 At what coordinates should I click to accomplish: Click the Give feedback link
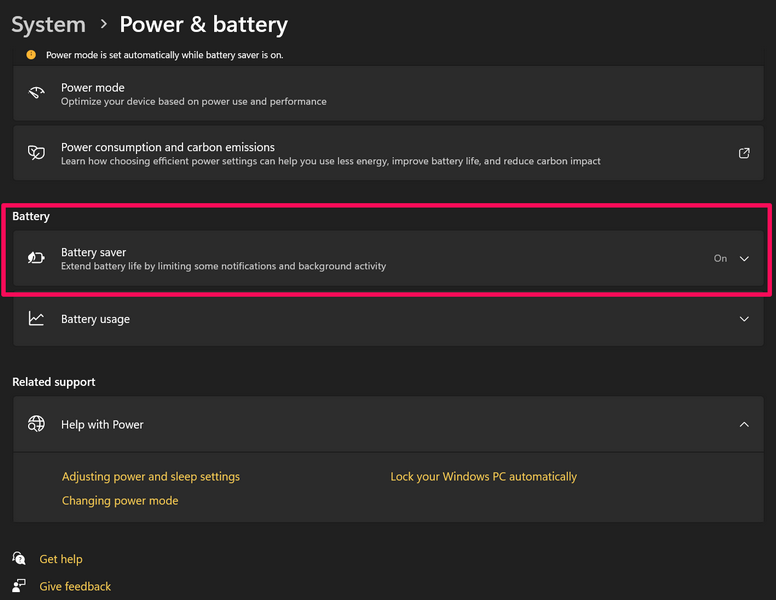click(75, 586)
